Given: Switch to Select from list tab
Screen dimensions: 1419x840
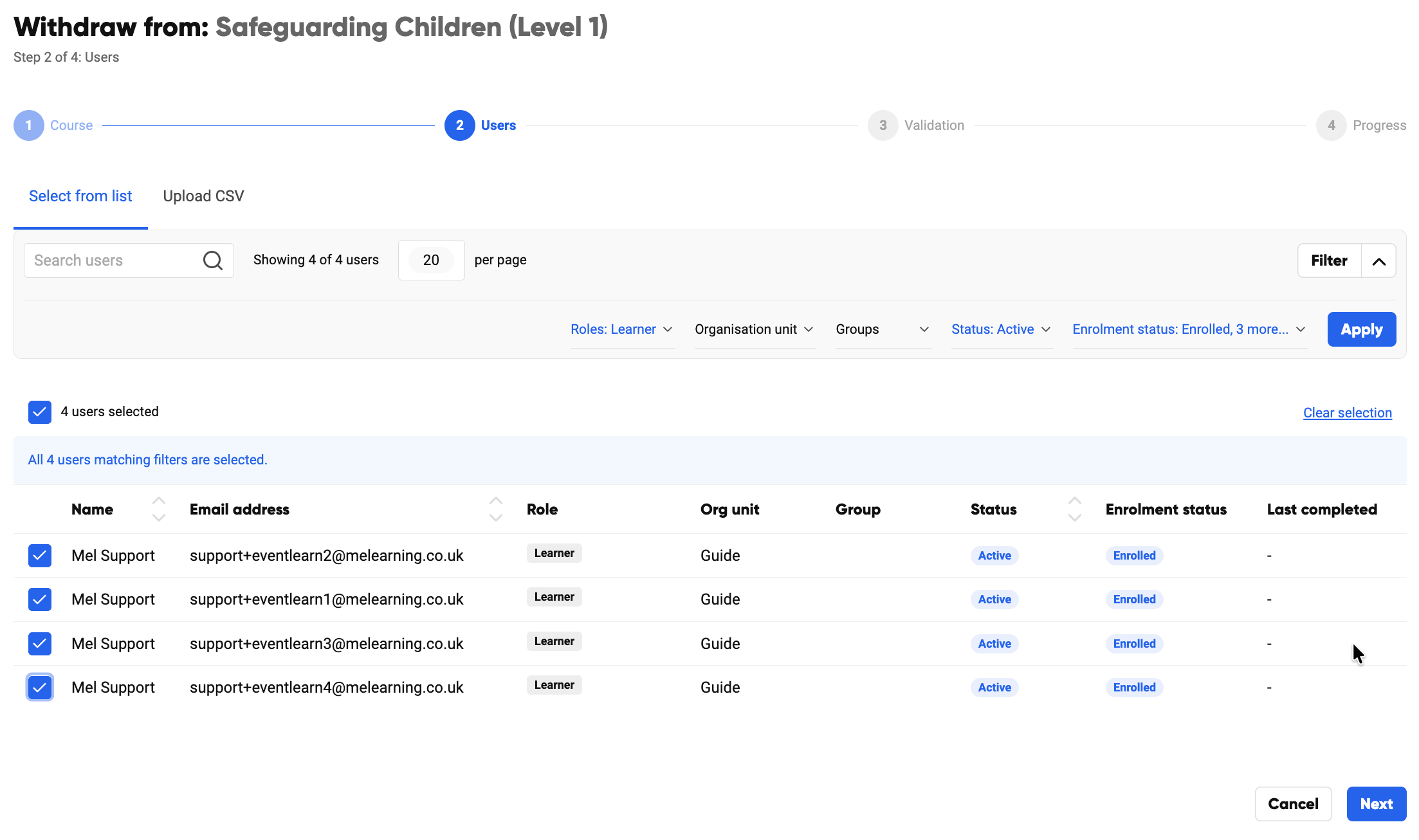Looking at the screenshot, I should pos(80,196).
